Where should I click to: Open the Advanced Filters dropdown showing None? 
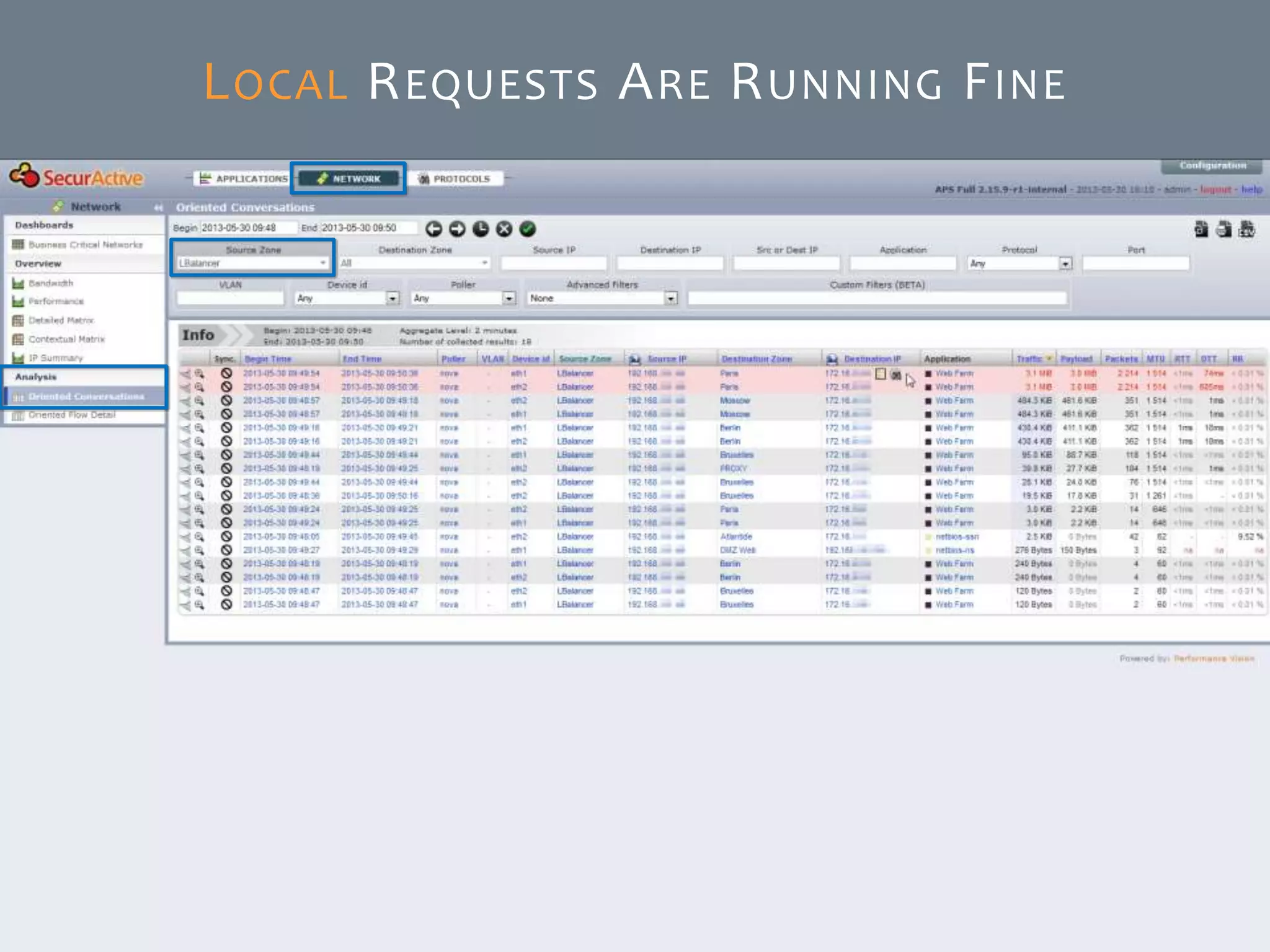pyautogui.click(x=602, y=299)
